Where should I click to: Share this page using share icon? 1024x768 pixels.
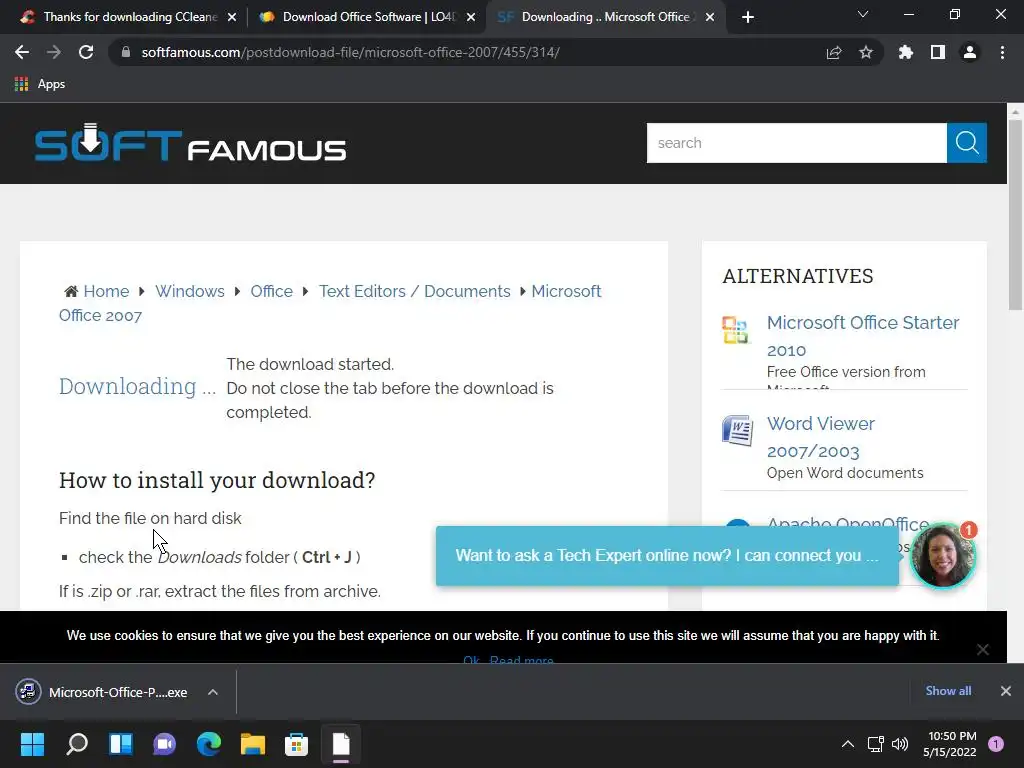click(x=834, y=52)
